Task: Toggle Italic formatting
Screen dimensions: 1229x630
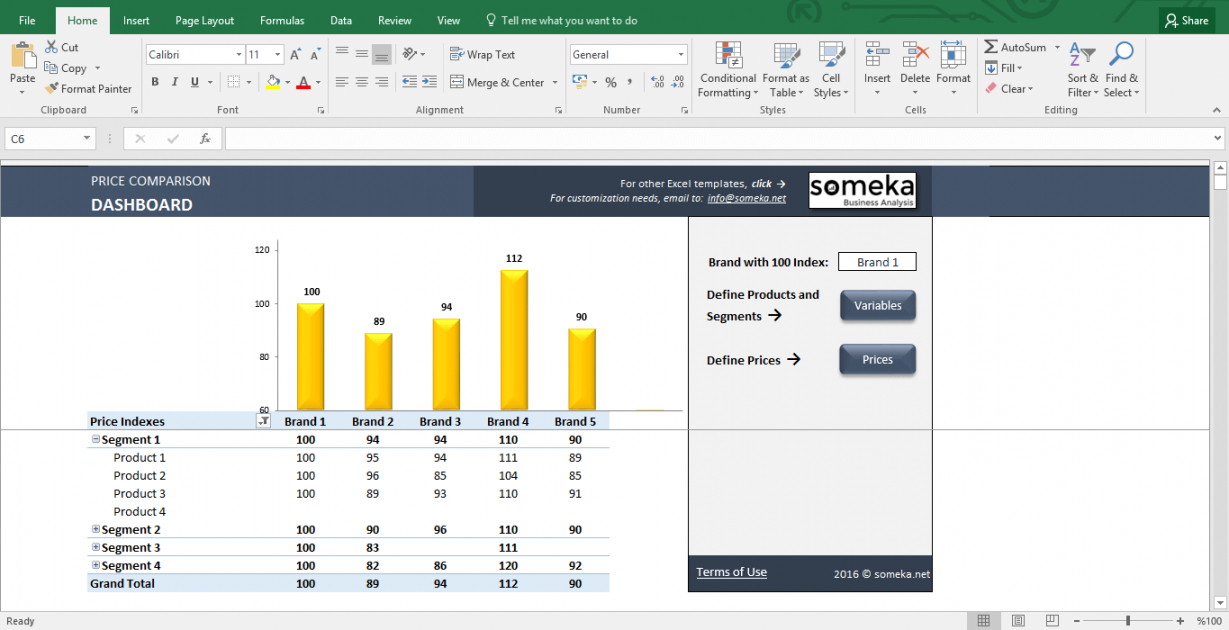Action: tap(175, 82)
